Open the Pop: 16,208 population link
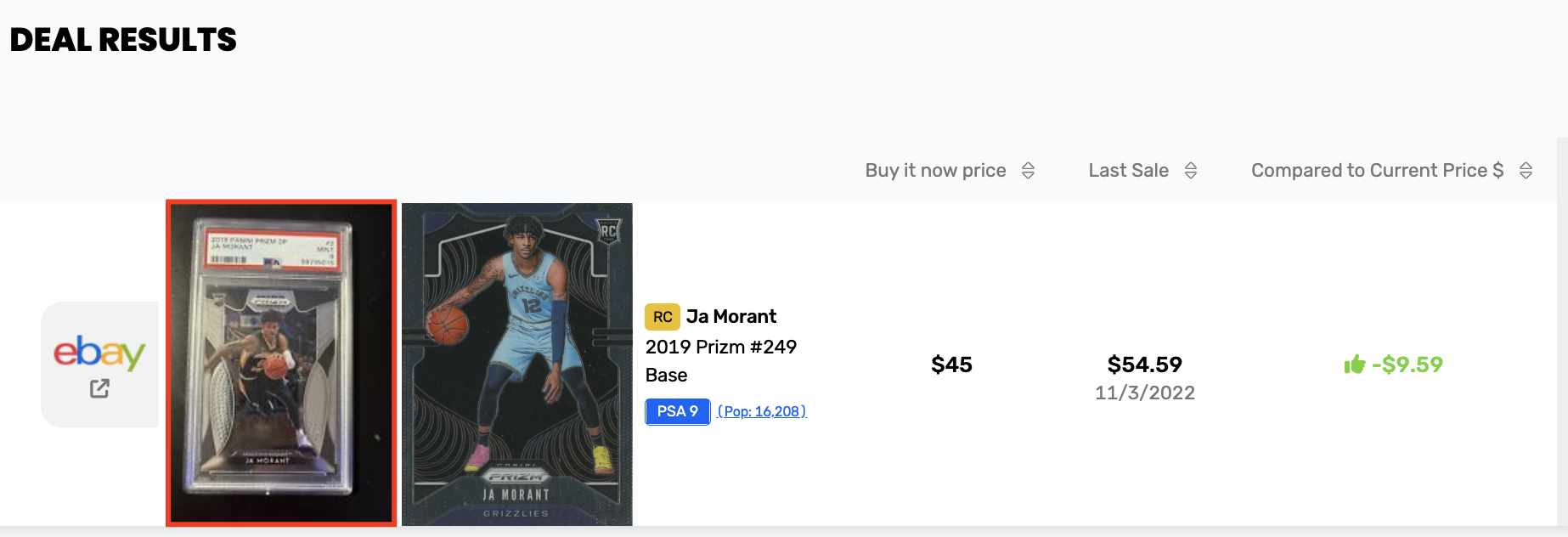The height and width of the screenshot is (537, 1568). 760,412
